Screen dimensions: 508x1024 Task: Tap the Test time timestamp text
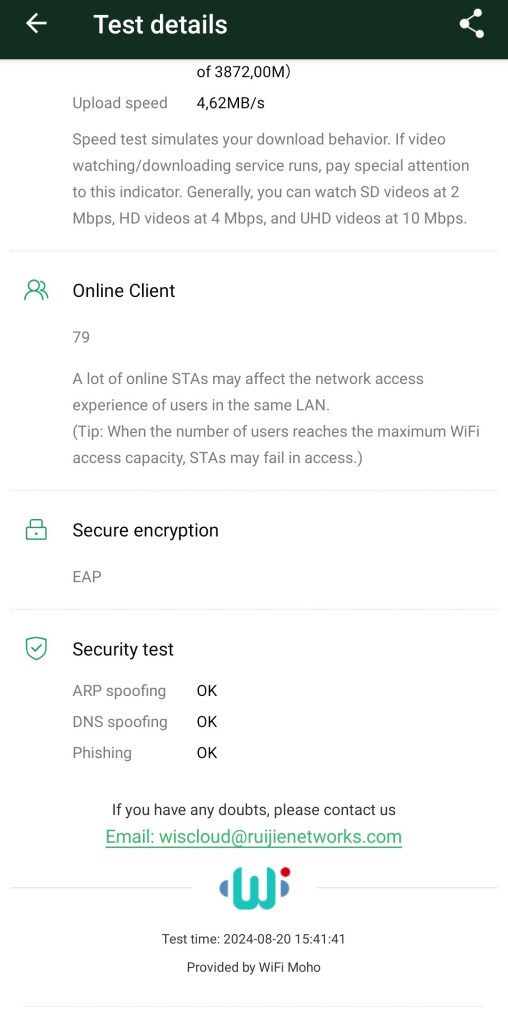click(253, 940)
